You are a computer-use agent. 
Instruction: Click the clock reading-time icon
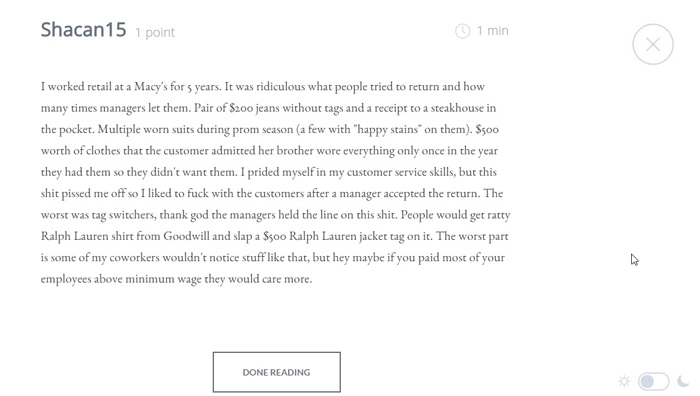click(462, 31)
